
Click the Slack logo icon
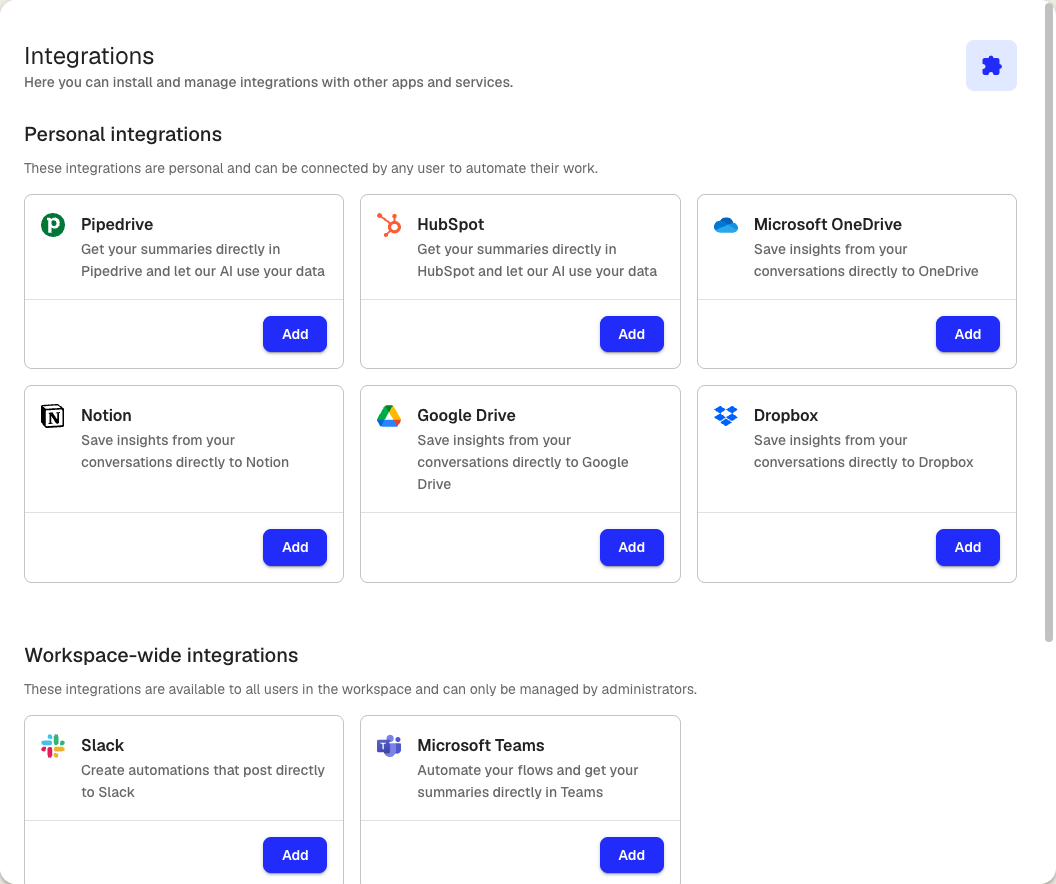click(x=52, y=745)
